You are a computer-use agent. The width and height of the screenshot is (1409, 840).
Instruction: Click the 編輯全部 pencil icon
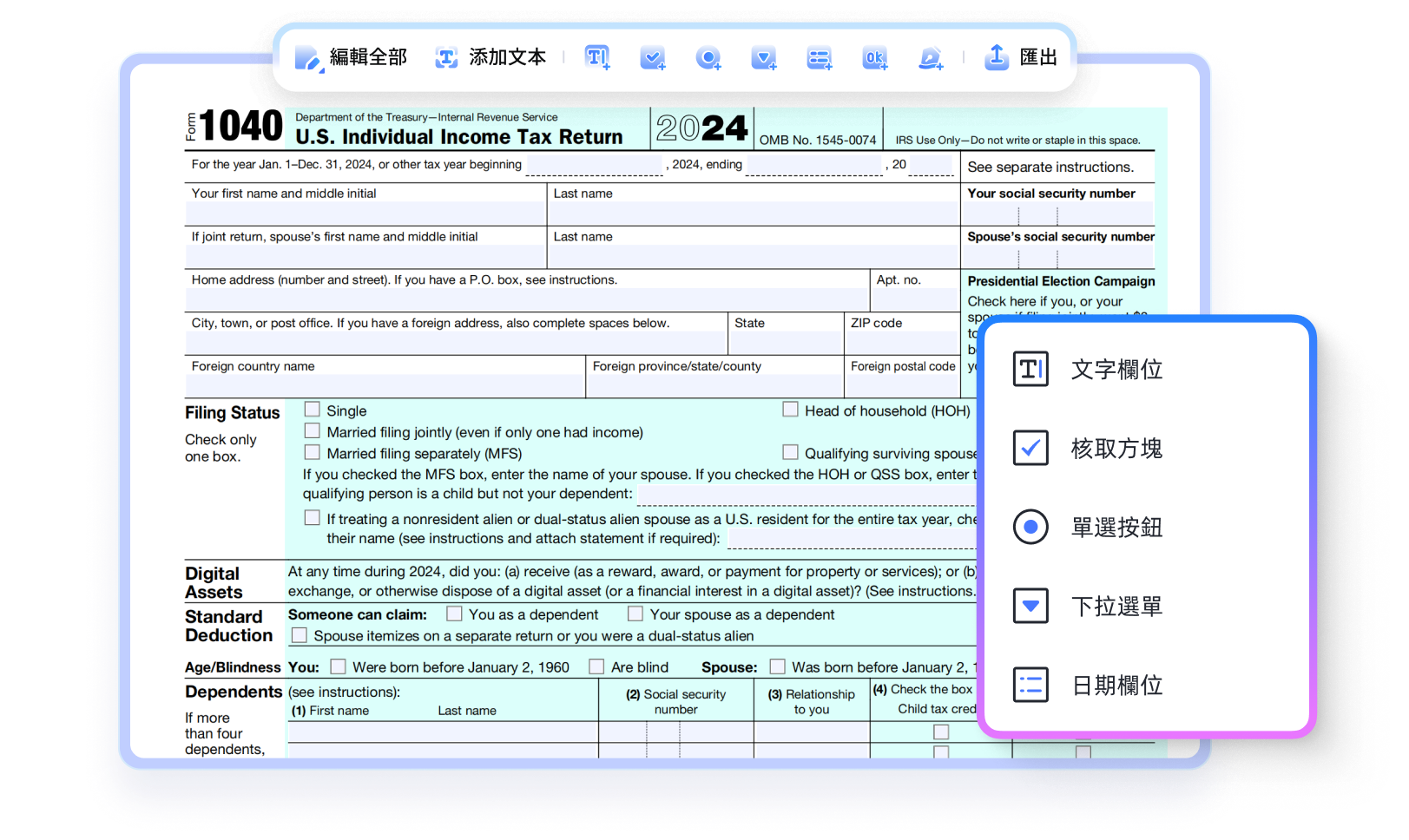click(x=308, y=58)
